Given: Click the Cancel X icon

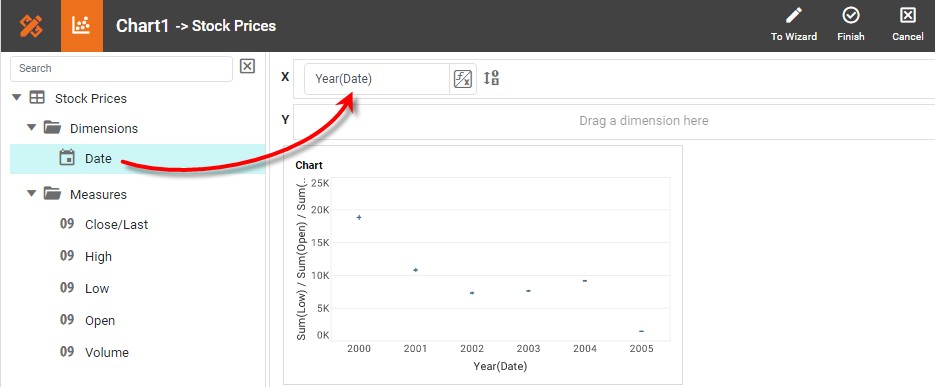Looking at the screenshot, I should 908,16.
